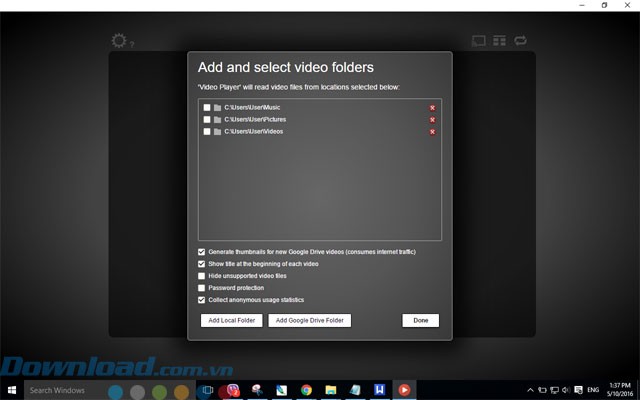
Task: Select the C:\Users\User\Videos path text
Action: click(x=253, y=131)
